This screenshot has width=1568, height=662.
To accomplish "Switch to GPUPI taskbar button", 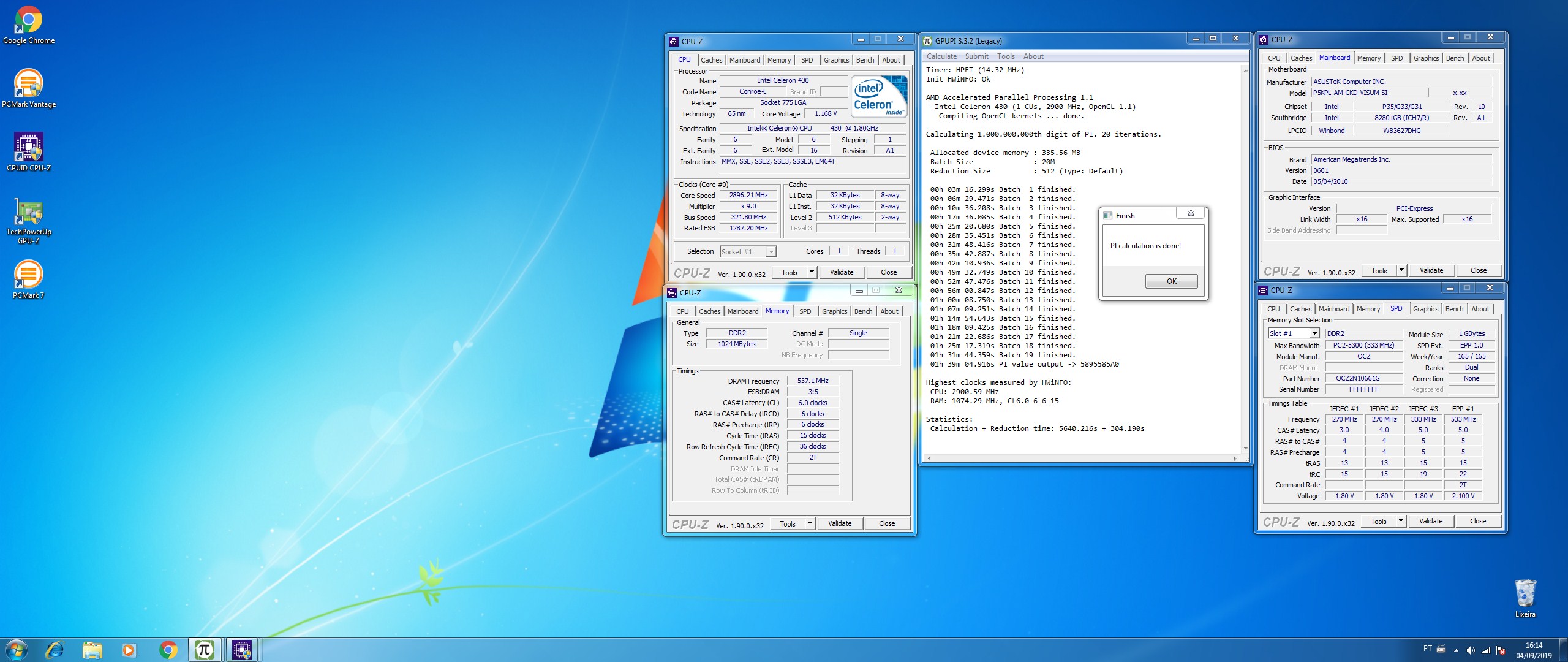I will click(205, 650).
